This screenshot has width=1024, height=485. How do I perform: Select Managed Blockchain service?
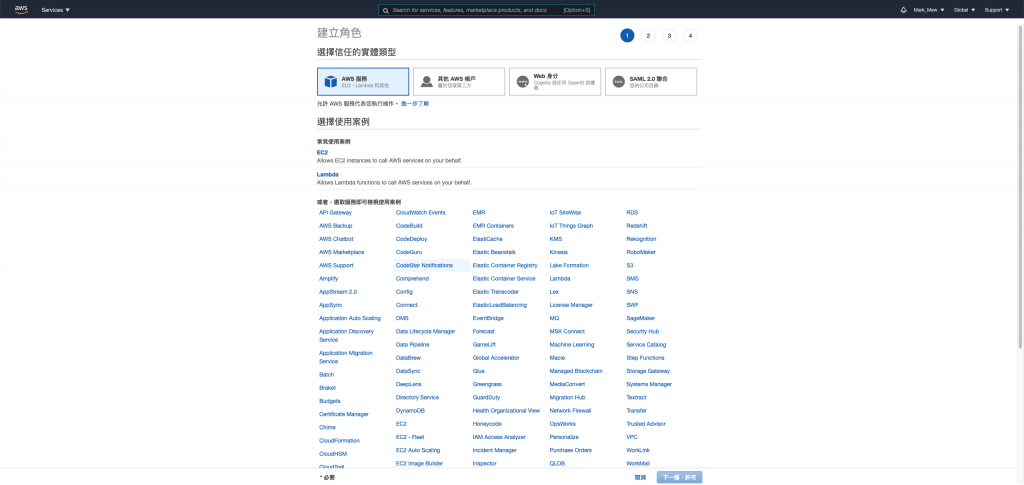pyautogui.click(x=576, y=371)
